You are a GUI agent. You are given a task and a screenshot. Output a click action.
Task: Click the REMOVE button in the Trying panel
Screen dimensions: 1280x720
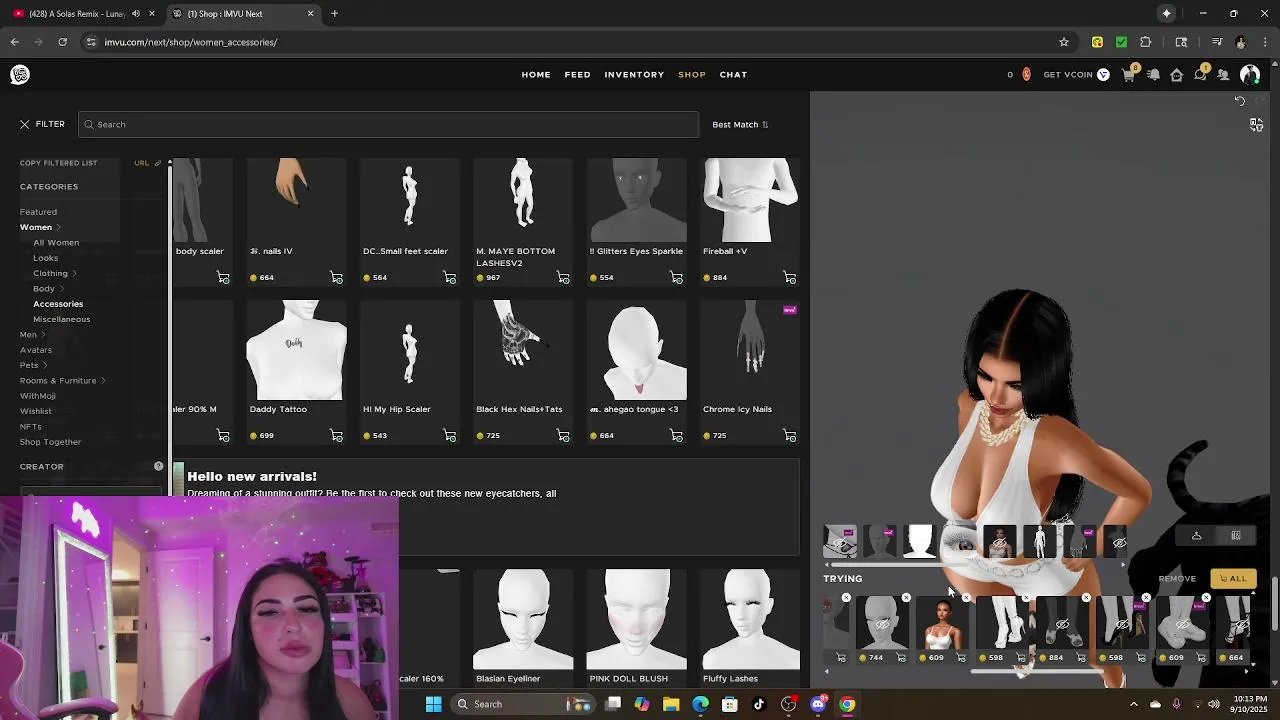pyautogui.click(x=1177, y=579)
